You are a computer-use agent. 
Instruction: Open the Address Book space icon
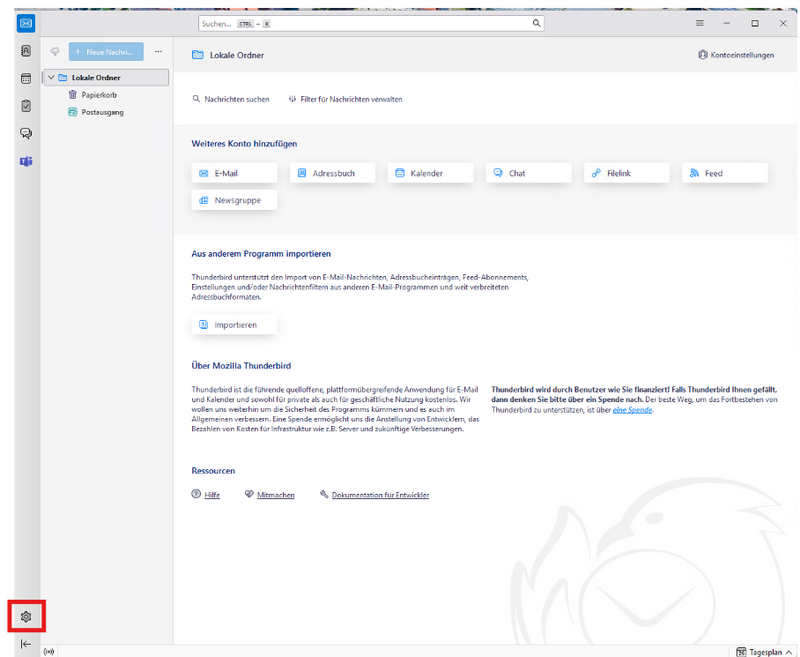point(26,51)
